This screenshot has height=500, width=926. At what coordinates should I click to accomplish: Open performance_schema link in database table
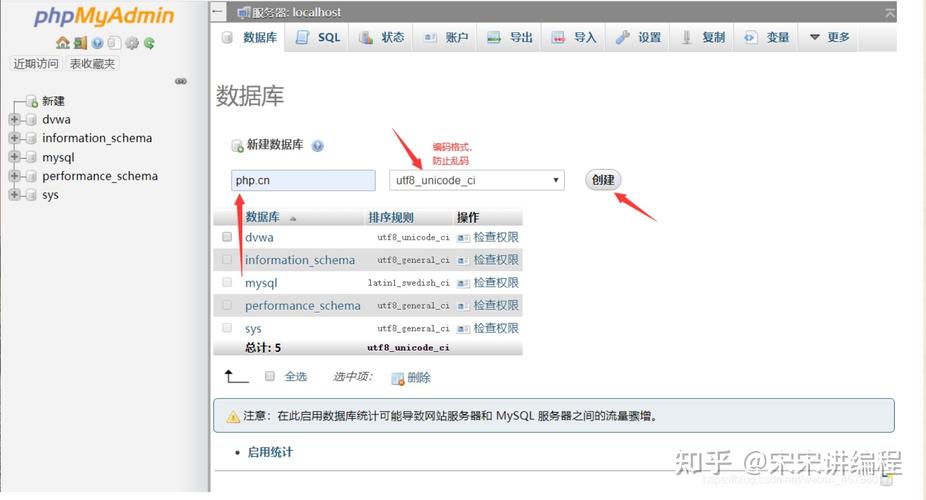302,306
